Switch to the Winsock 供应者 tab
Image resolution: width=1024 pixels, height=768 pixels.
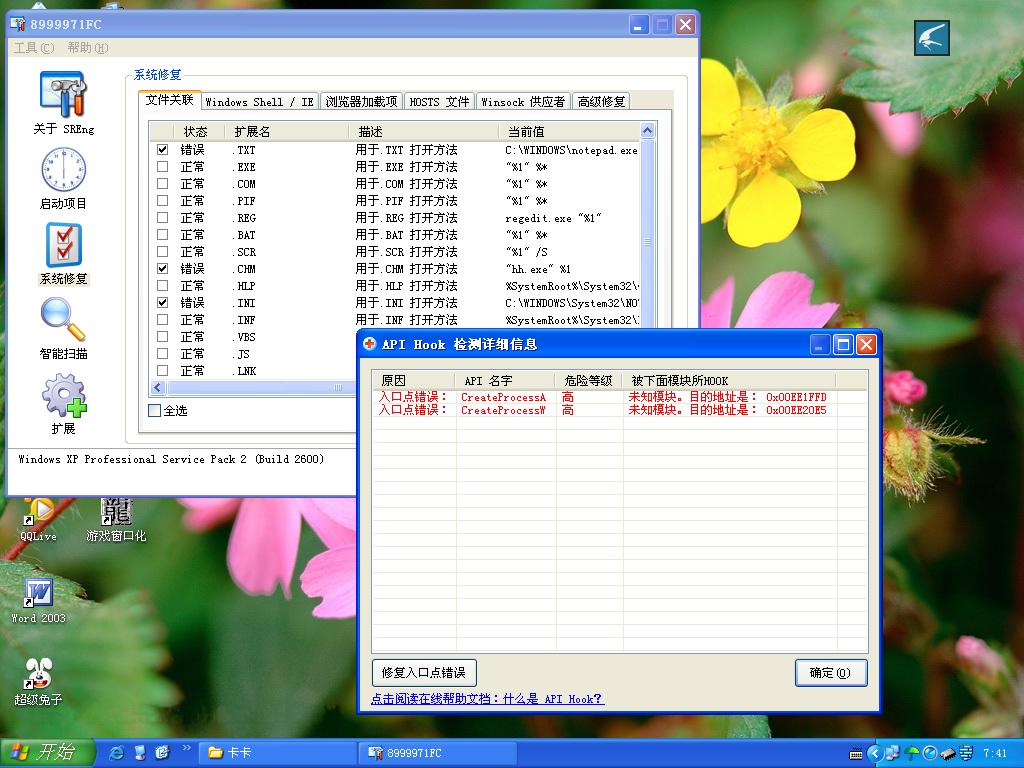pos(523,102)
